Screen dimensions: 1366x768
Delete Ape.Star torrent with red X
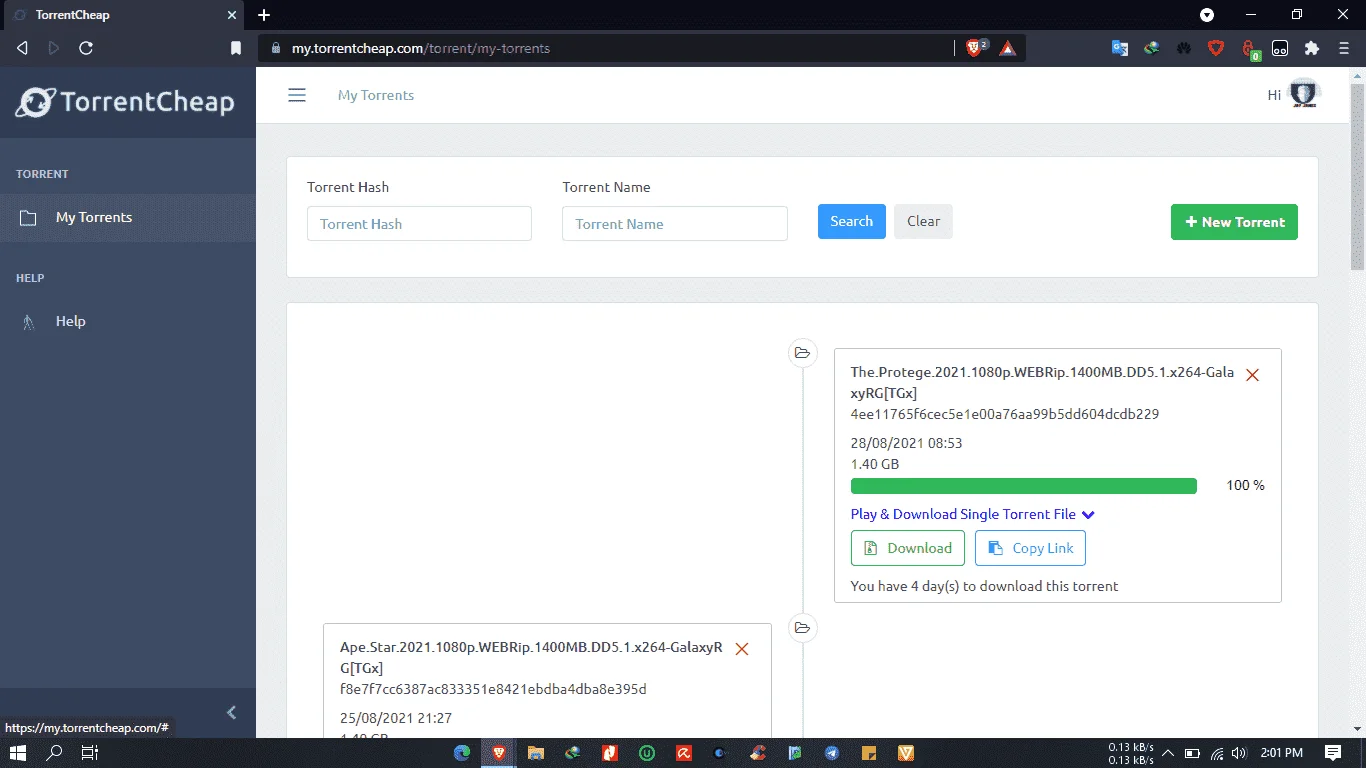coord(742,649)
